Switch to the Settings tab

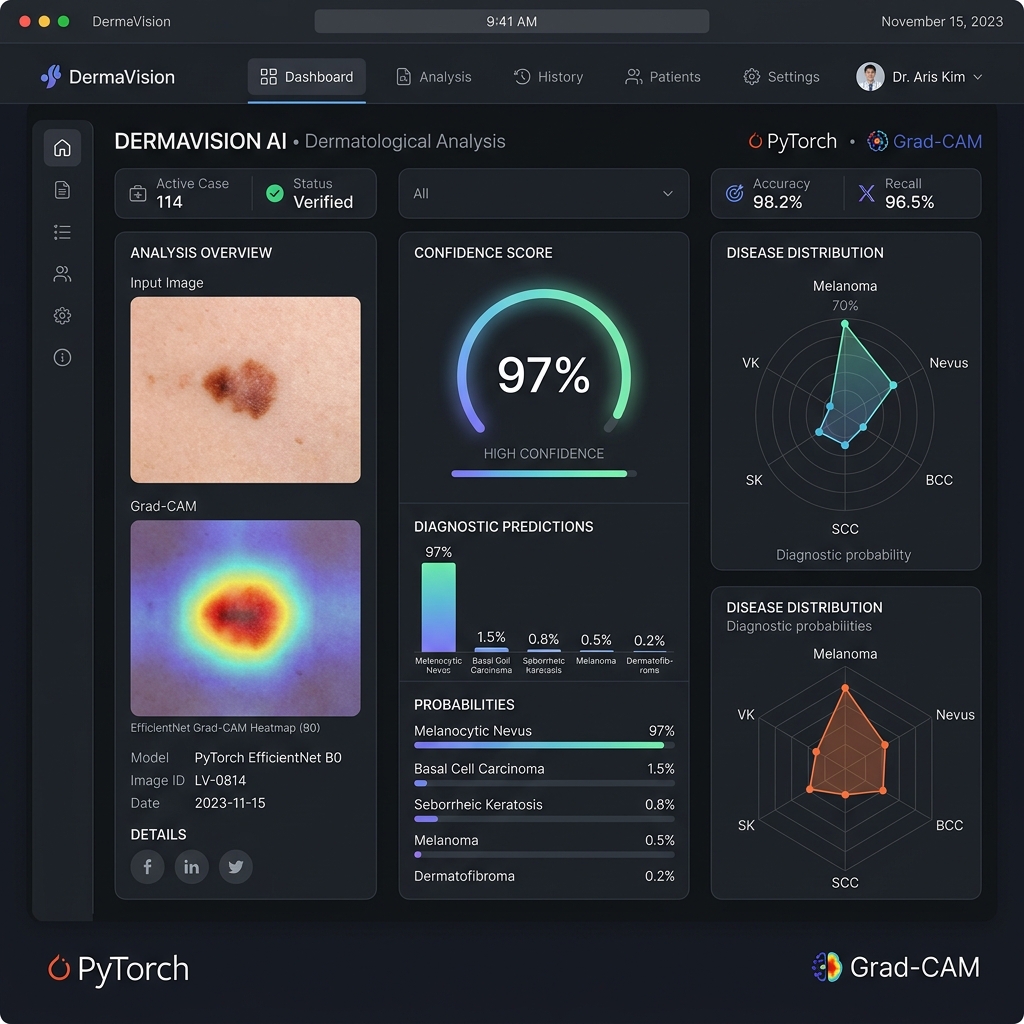[781, 77]
